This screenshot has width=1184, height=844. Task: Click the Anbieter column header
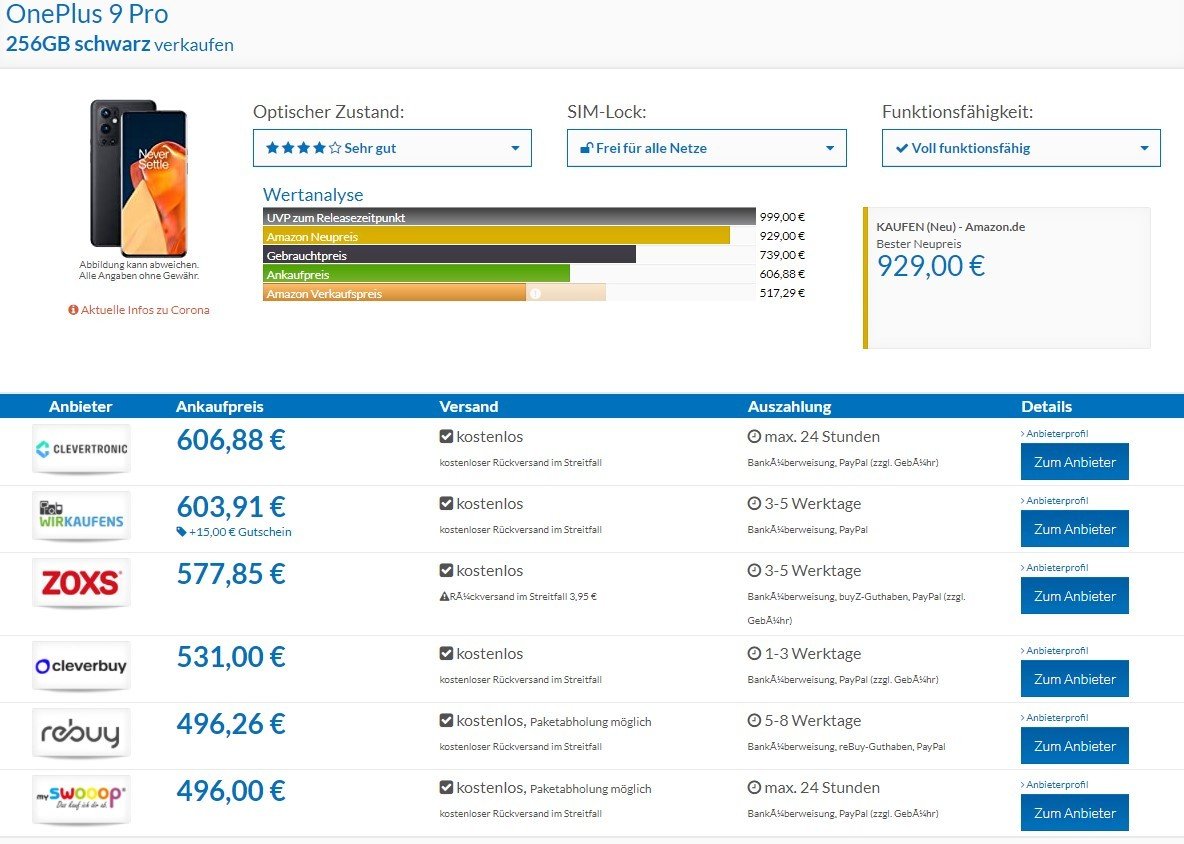[81, 406]
